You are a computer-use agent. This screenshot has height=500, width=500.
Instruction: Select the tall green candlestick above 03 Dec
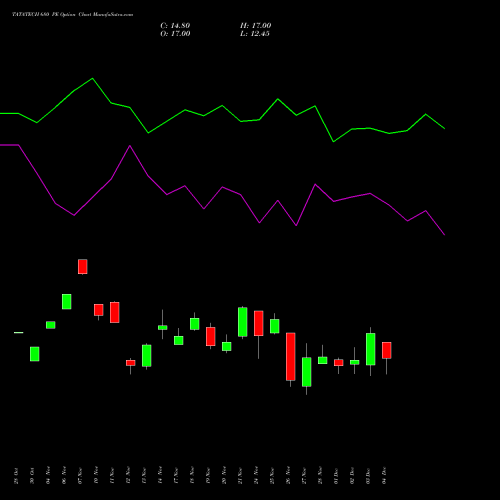click(x=371, y=349)
